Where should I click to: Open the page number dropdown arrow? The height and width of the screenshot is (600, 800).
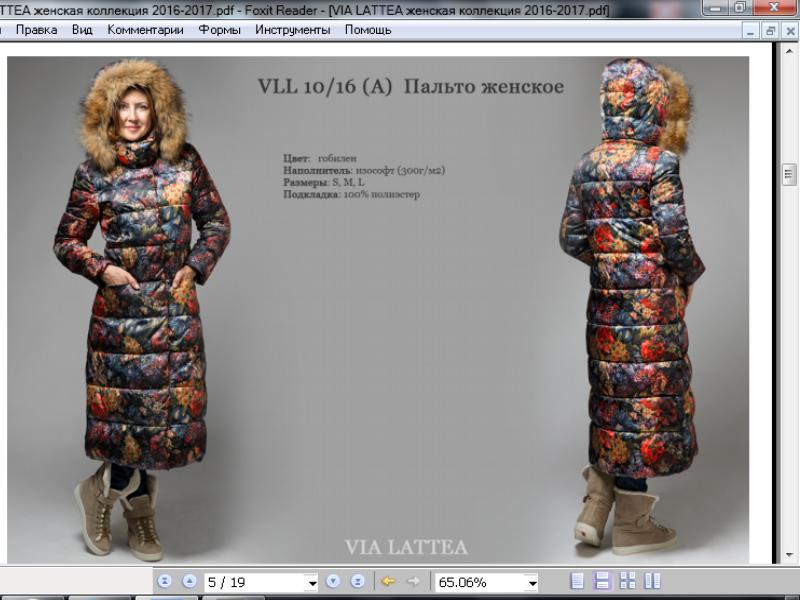312,582
